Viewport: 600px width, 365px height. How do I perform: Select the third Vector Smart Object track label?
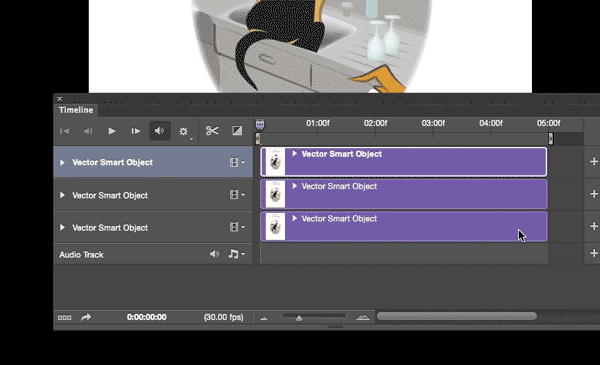click(x=110, y=228)
